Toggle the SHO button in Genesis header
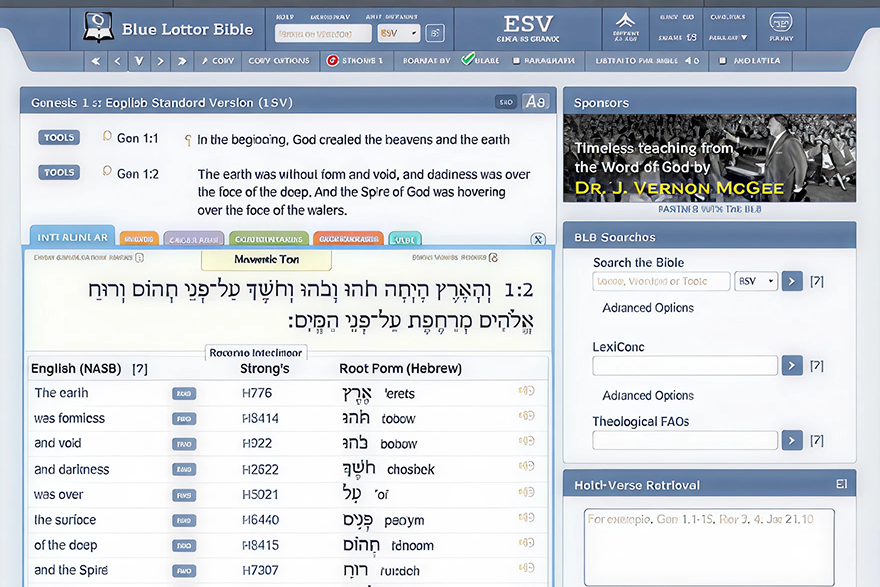Screen dimensions: 880x587 (x=506, y=102)
